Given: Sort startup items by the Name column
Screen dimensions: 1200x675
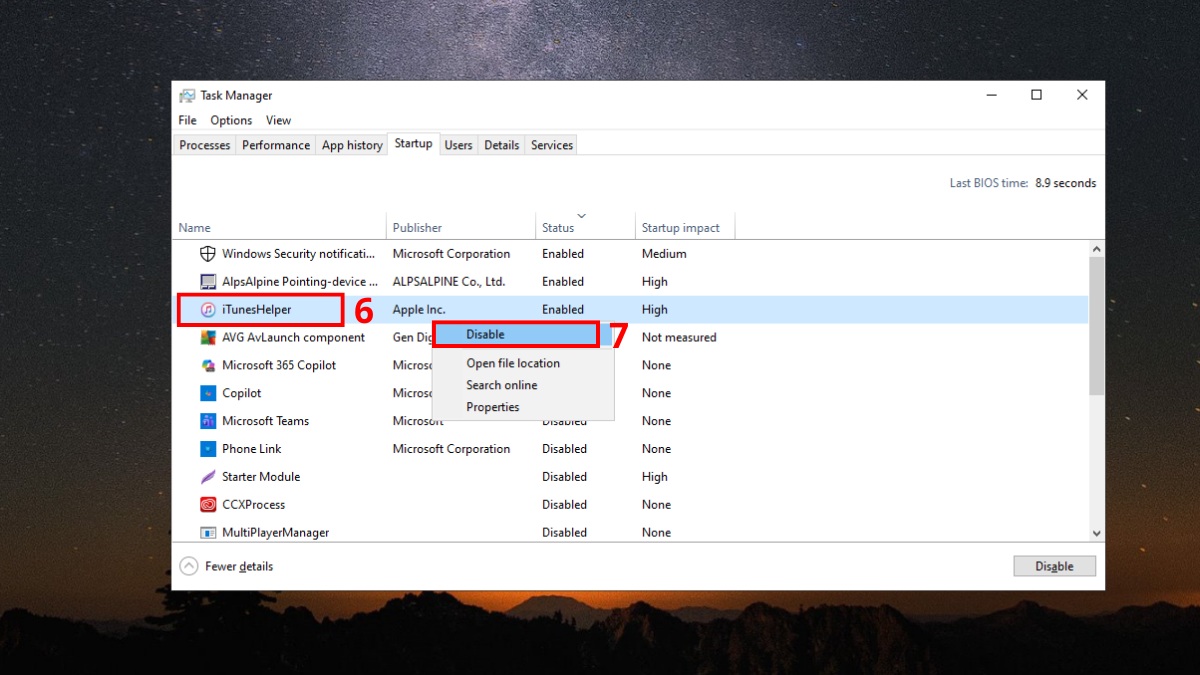Looking at the screenshot, I should click(x=194, y=227).
